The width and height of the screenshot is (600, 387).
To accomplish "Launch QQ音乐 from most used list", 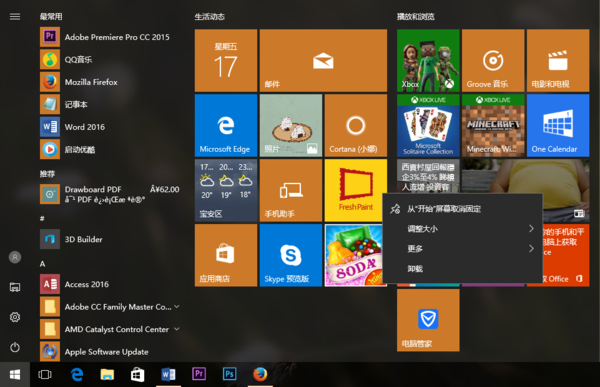I will (109, 60).
